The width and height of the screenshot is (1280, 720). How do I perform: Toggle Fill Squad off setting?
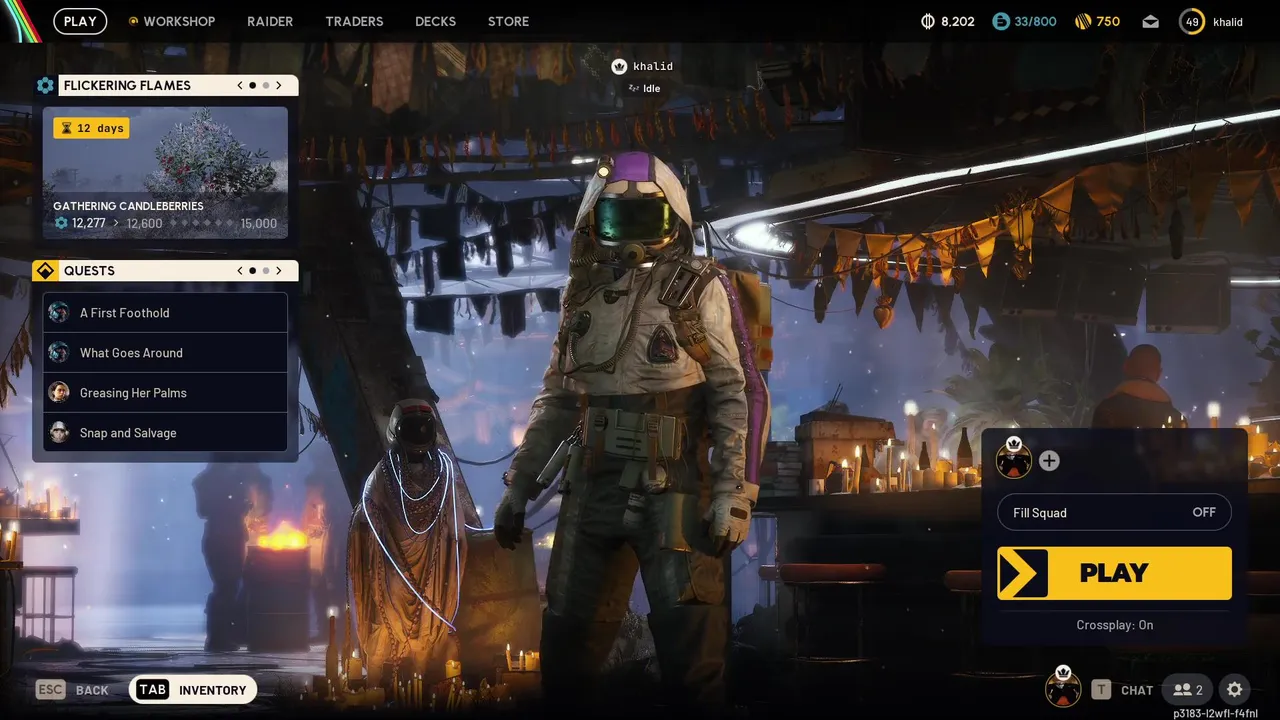pyautogui.click(x=1114, y=512)
